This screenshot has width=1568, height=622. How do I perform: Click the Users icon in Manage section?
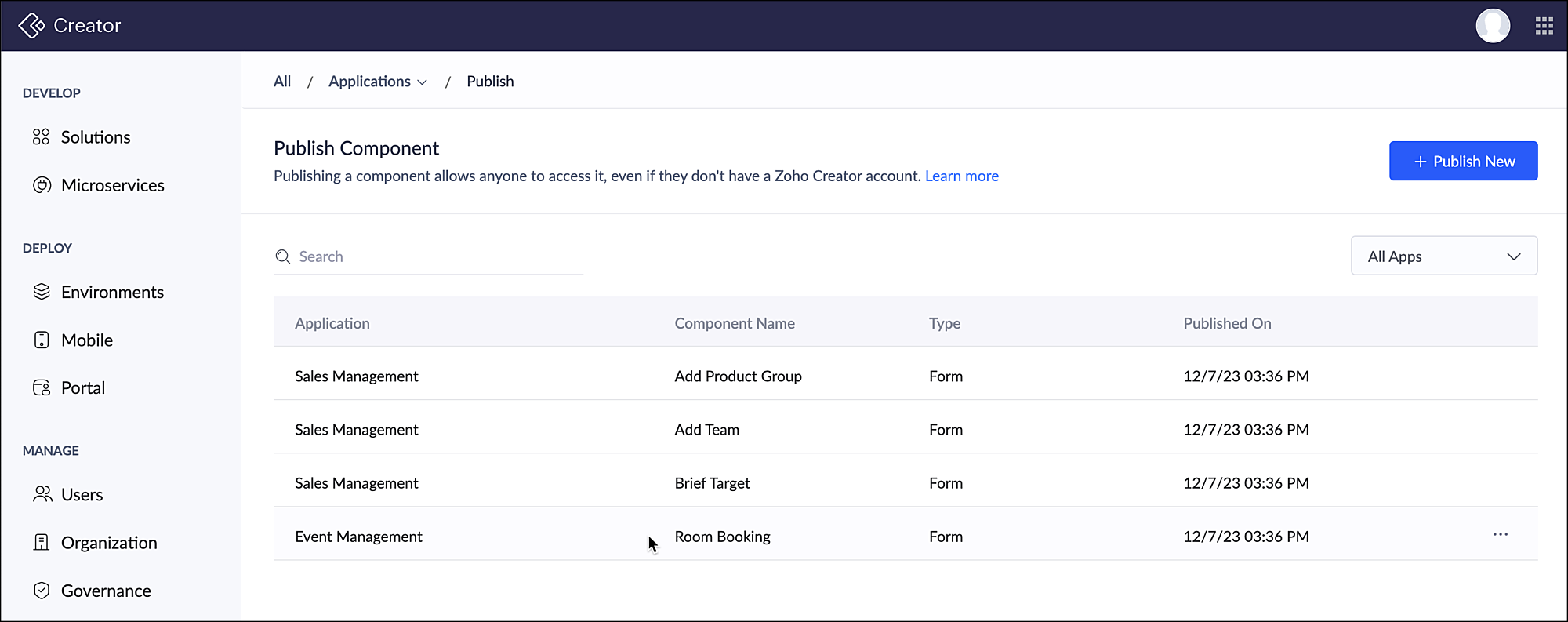(x=42, y=494)
